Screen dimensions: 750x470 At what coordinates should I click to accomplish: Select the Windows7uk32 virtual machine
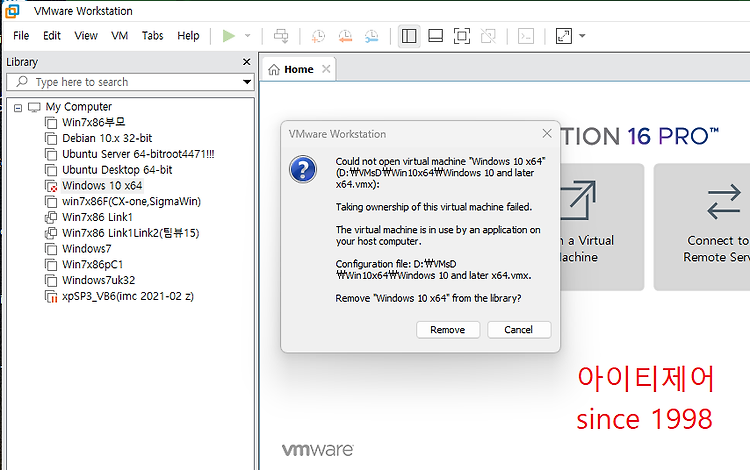click(x=99, y=280)
